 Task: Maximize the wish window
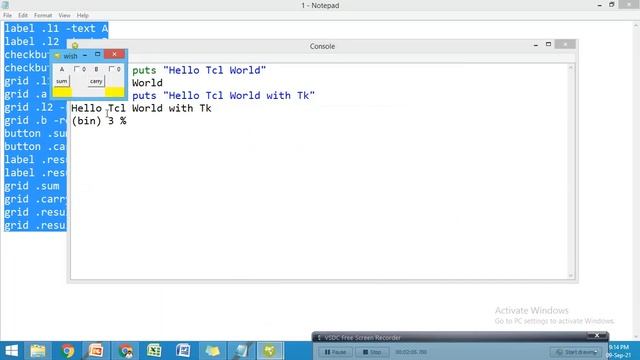tap(97, 54)
